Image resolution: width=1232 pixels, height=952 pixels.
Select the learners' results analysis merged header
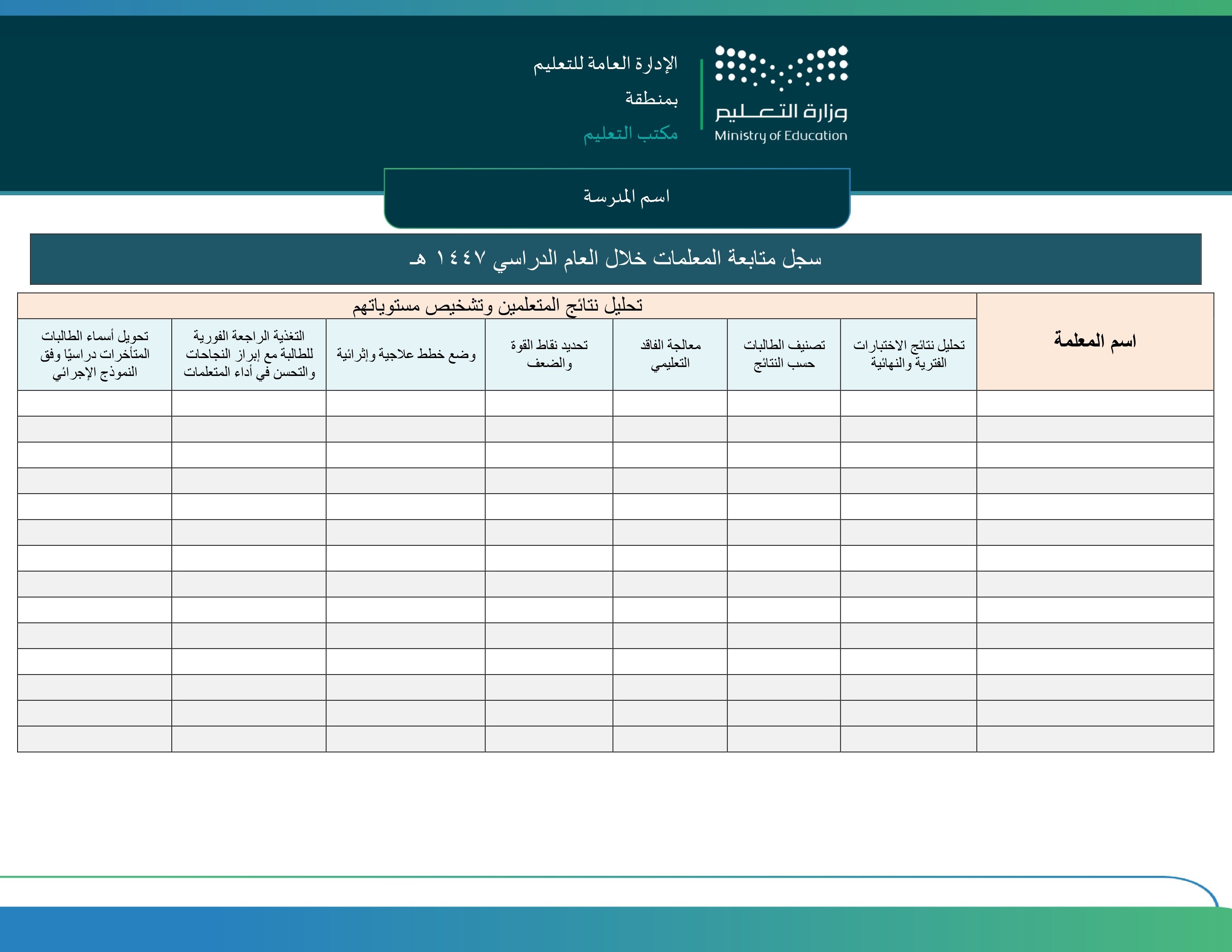497,306
